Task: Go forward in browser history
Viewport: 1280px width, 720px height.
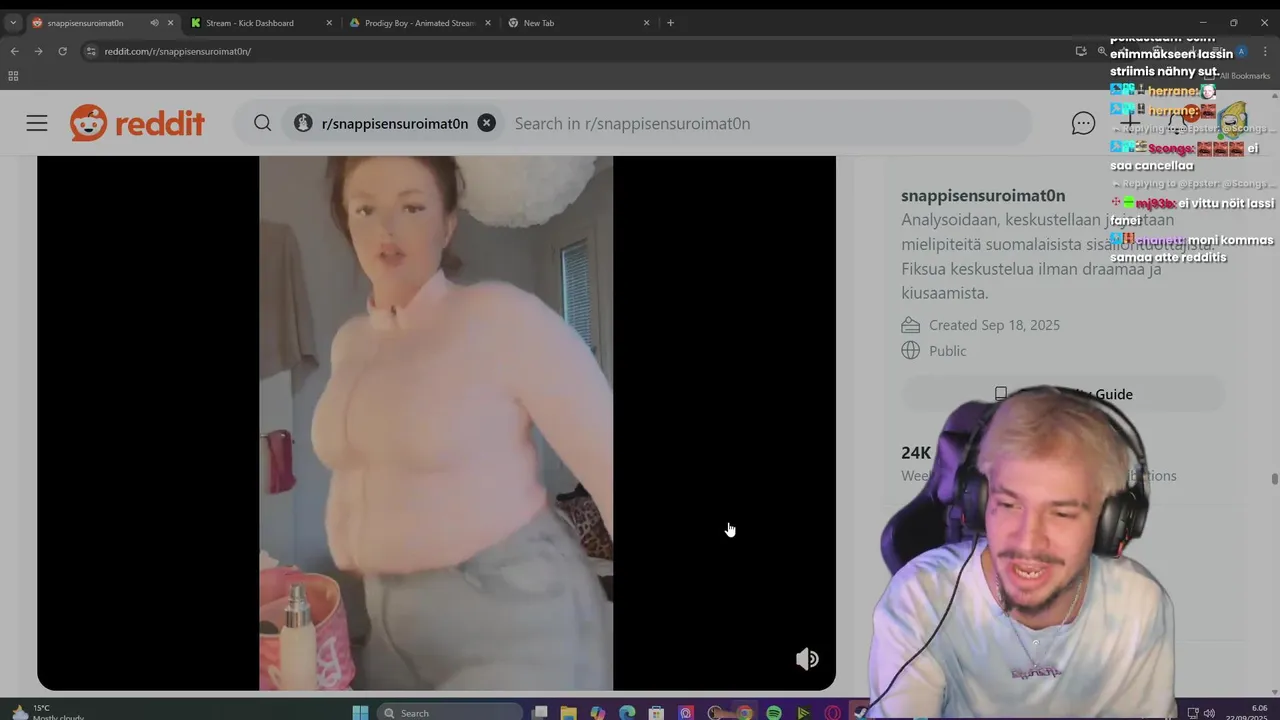Action: coord(38,51)
